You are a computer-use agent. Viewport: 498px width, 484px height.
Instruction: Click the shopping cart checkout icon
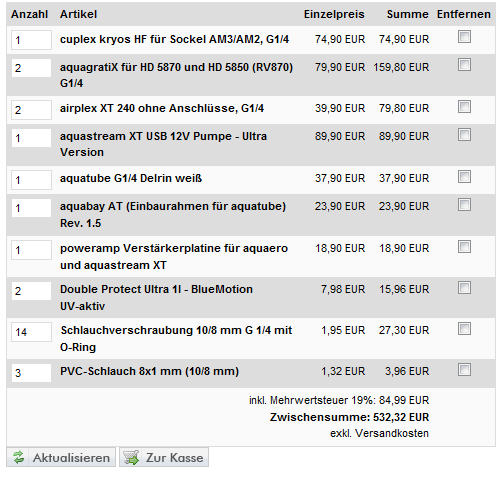(x=131, y=457)
